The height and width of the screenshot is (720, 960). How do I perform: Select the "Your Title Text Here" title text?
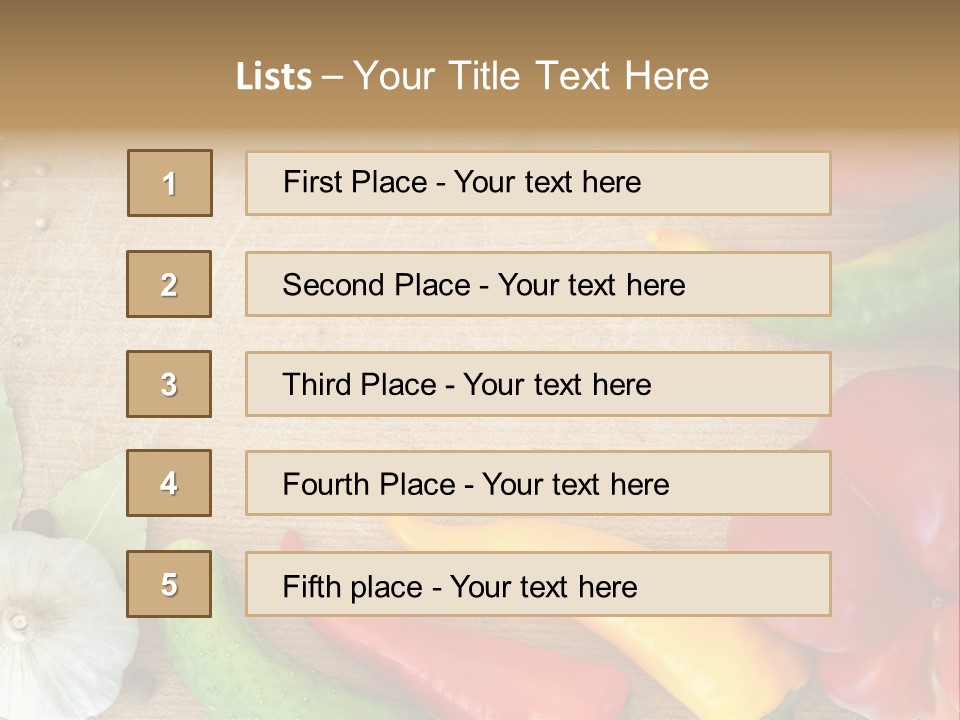point(531,76)
